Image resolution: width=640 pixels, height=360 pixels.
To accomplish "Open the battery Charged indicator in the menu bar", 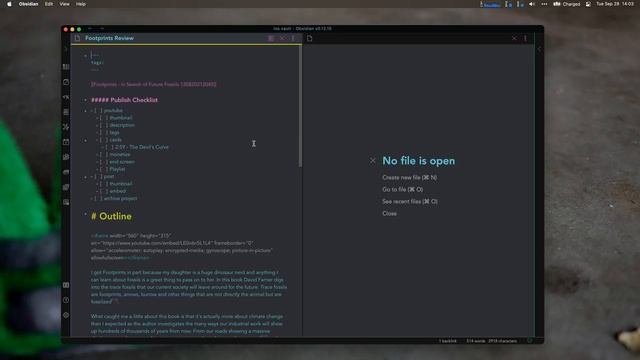I will pos(567,4).
